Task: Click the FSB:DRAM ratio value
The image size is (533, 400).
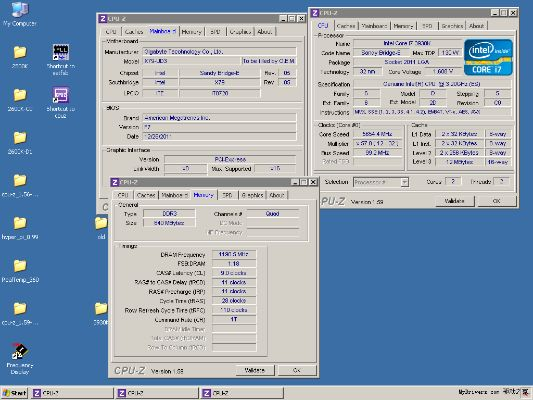Action: tap(234, 264)
